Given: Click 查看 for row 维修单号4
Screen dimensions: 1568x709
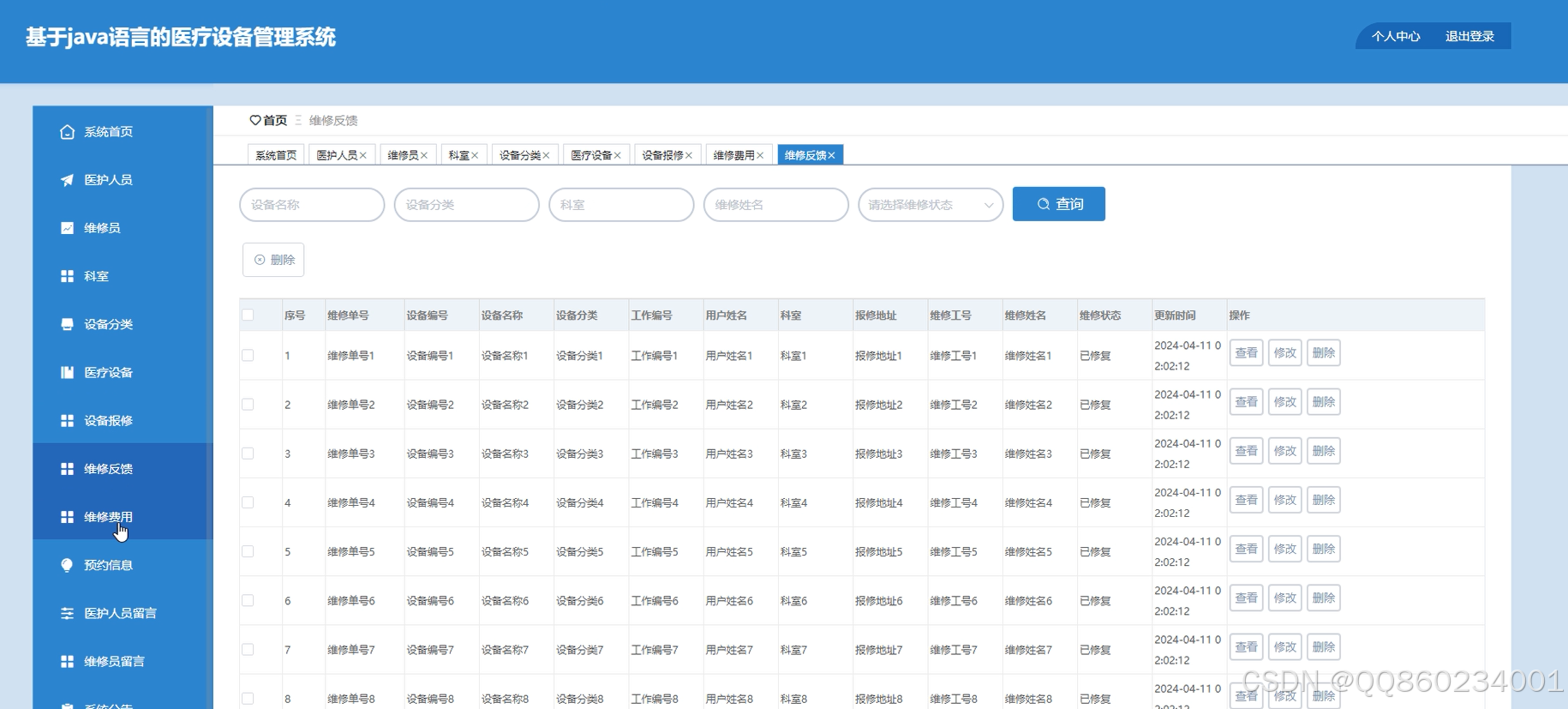Looking at the screenshot, I should click(x=1247, y=500).
